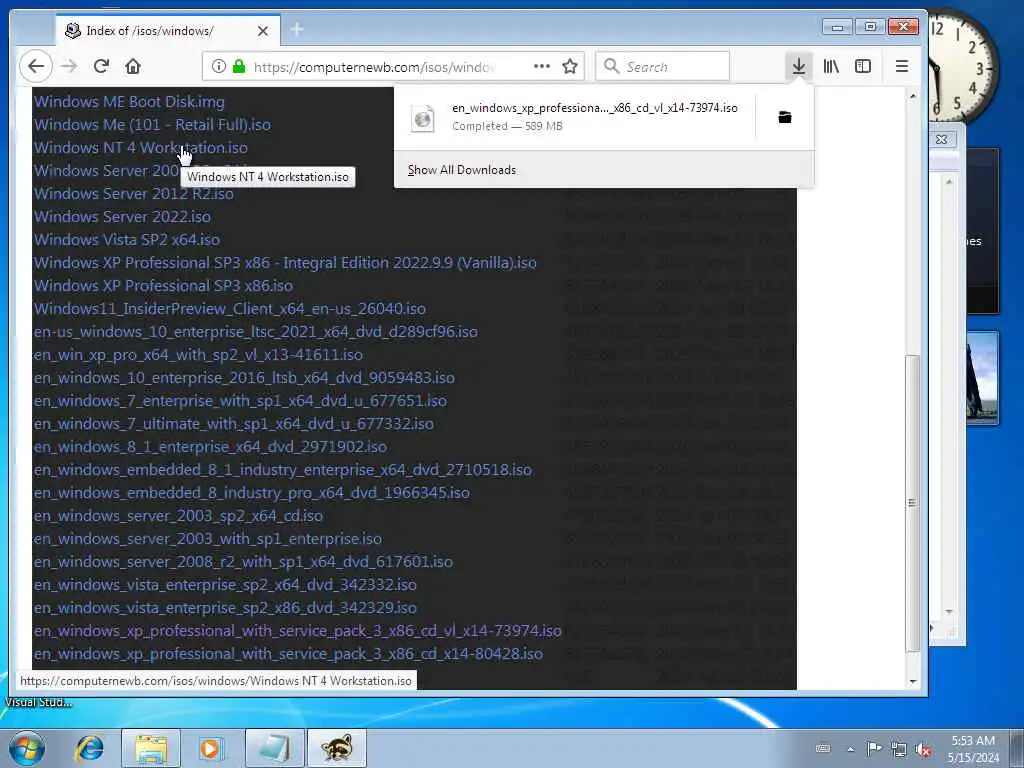The image size is (1024, 768).
Task: Open the notepad-like taskbar application
Action: click(274, 748)
